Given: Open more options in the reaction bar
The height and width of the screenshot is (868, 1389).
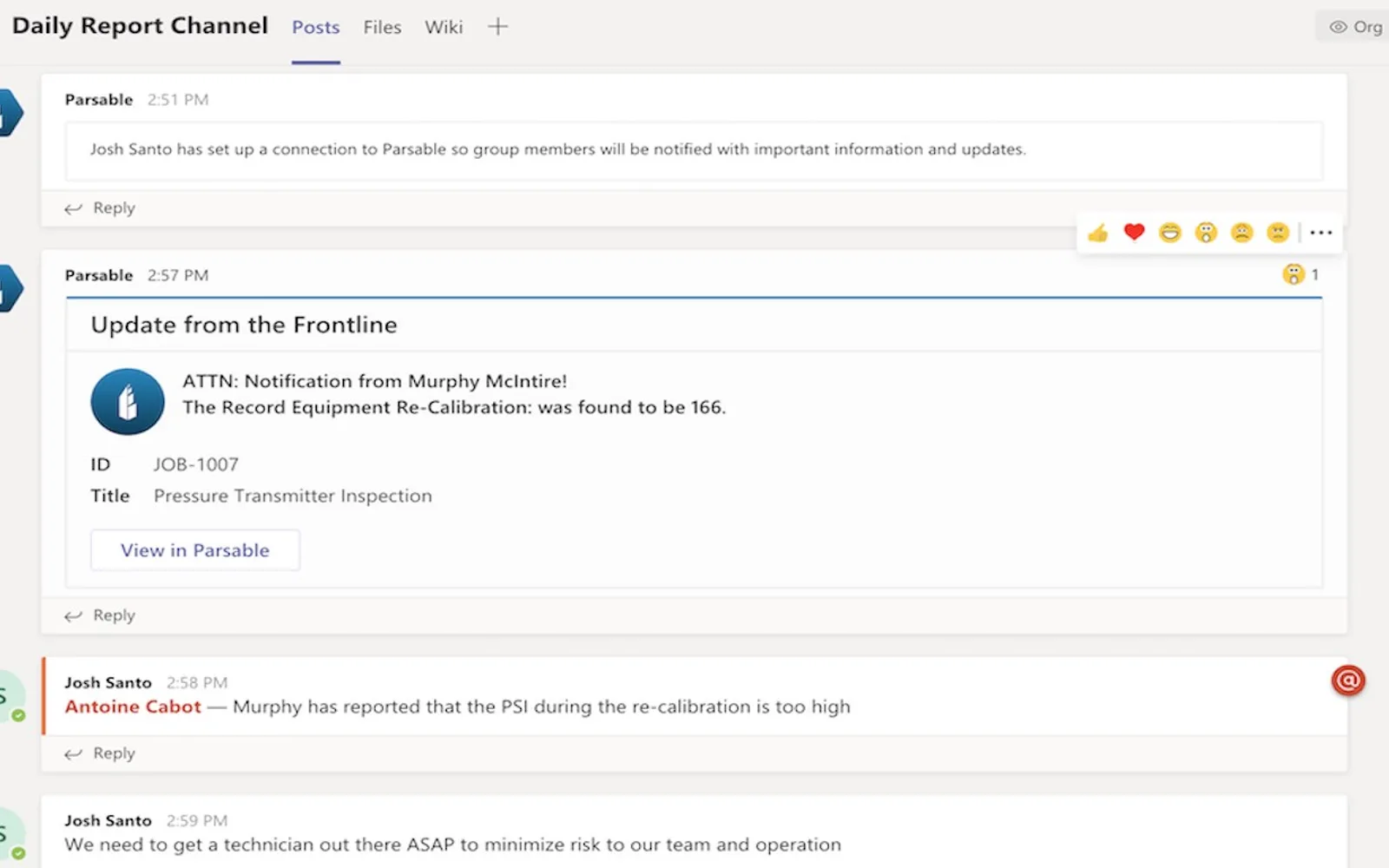Looking at the screenshot, I should pos(1320,233).
